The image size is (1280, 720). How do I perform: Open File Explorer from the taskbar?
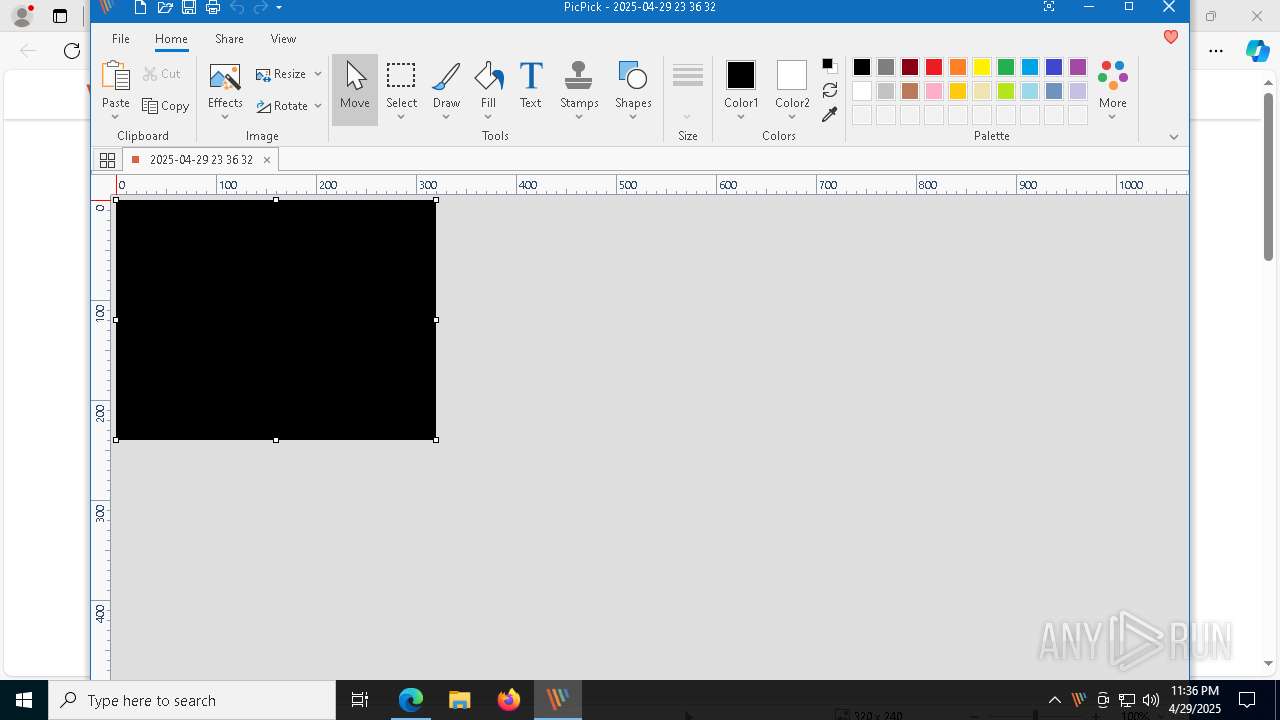pos(460,700)
